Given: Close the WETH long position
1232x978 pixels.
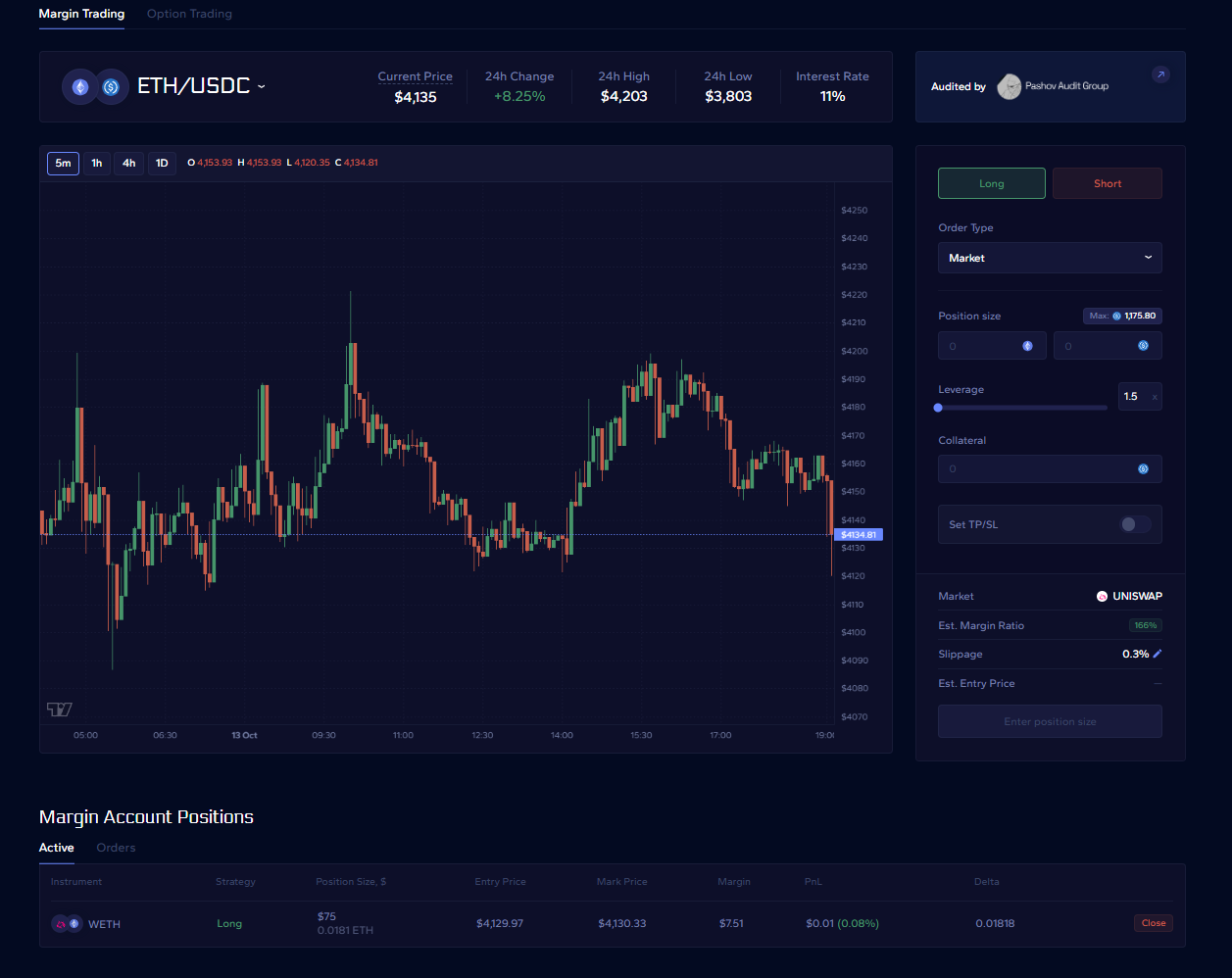Looking at the screenshot, I should [1154, 923].
